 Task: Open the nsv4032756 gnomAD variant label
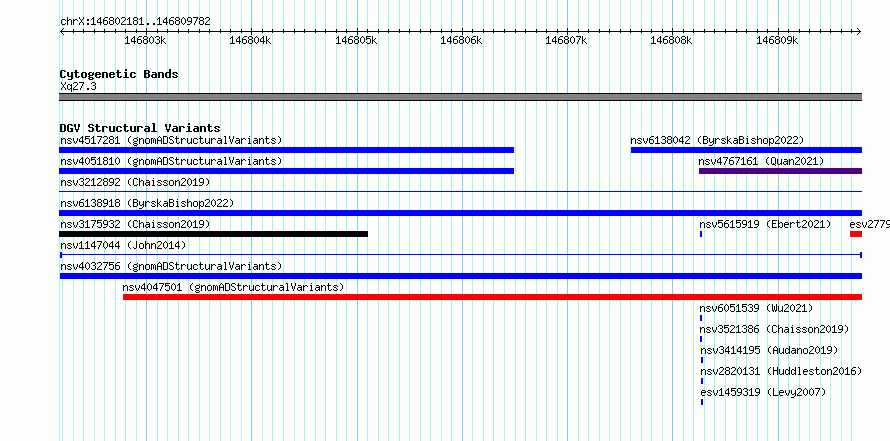click(x=171, y=266)
